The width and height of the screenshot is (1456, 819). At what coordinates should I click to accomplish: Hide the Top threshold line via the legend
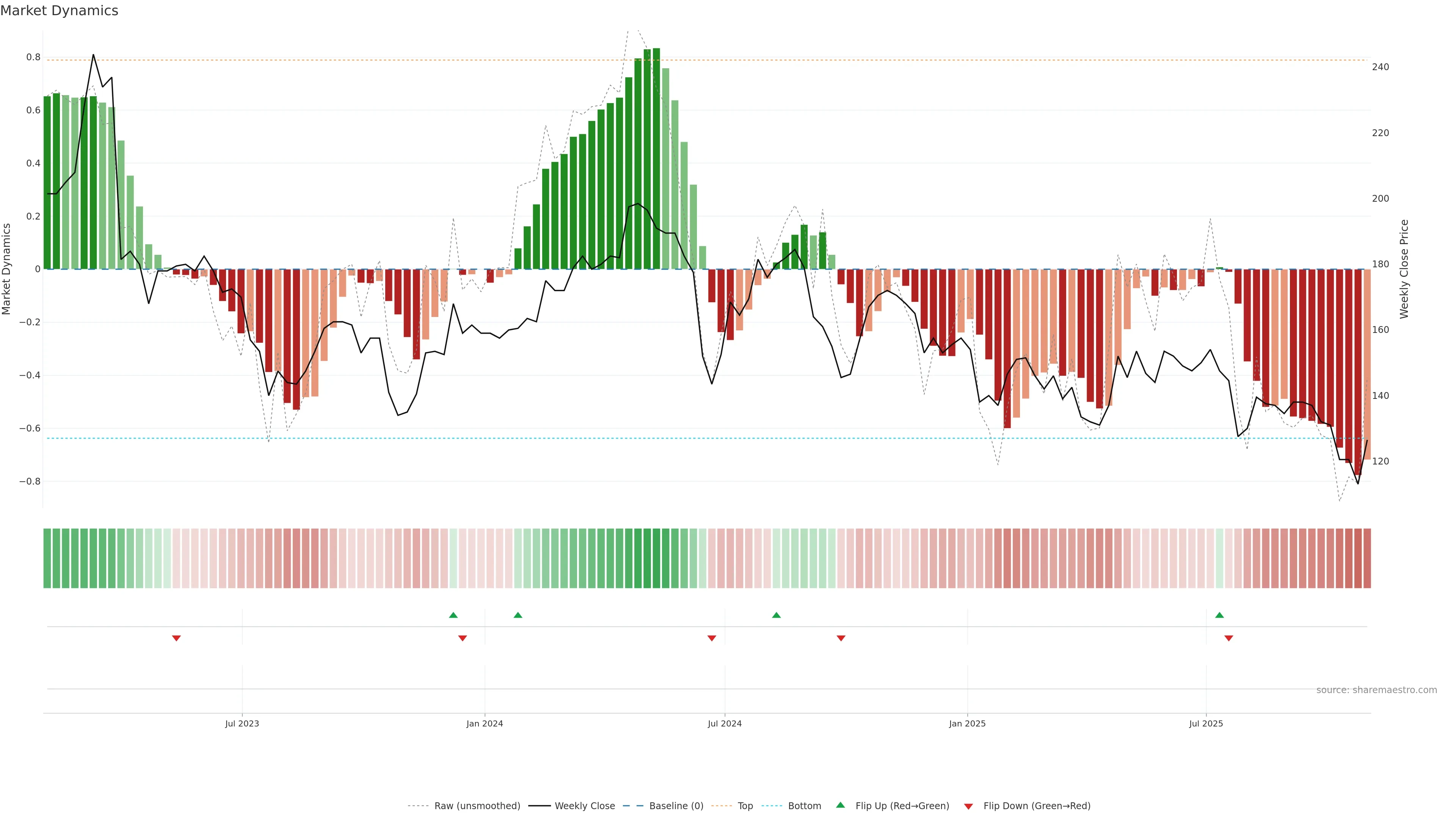(x=745, y=805)
